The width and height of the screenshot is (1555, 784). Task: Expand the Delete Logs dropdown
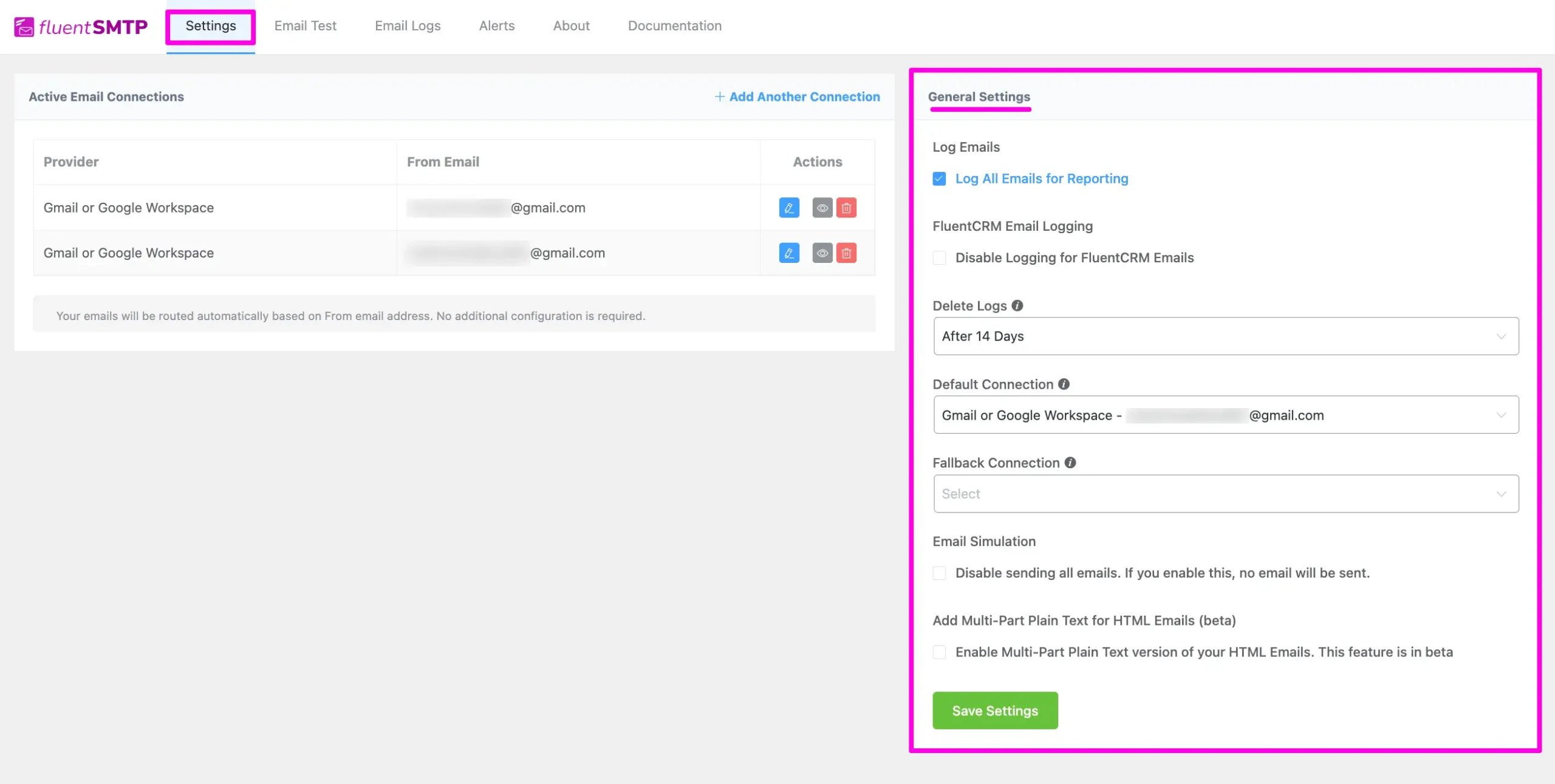click(1225, 335)
